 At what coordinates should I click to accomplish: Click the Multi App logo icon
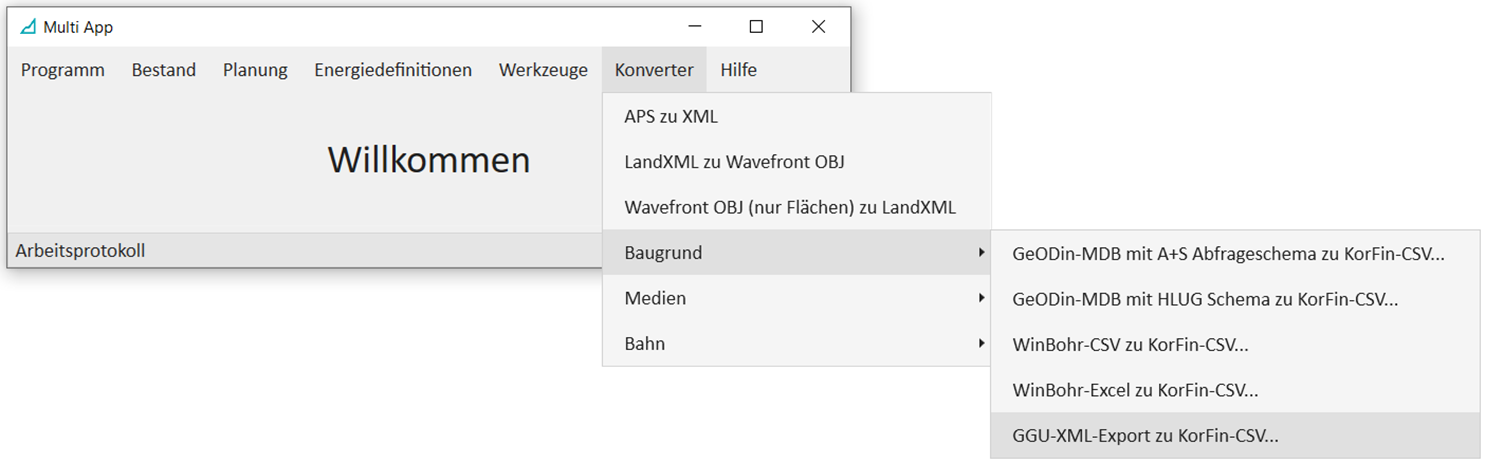click(27, 27)
